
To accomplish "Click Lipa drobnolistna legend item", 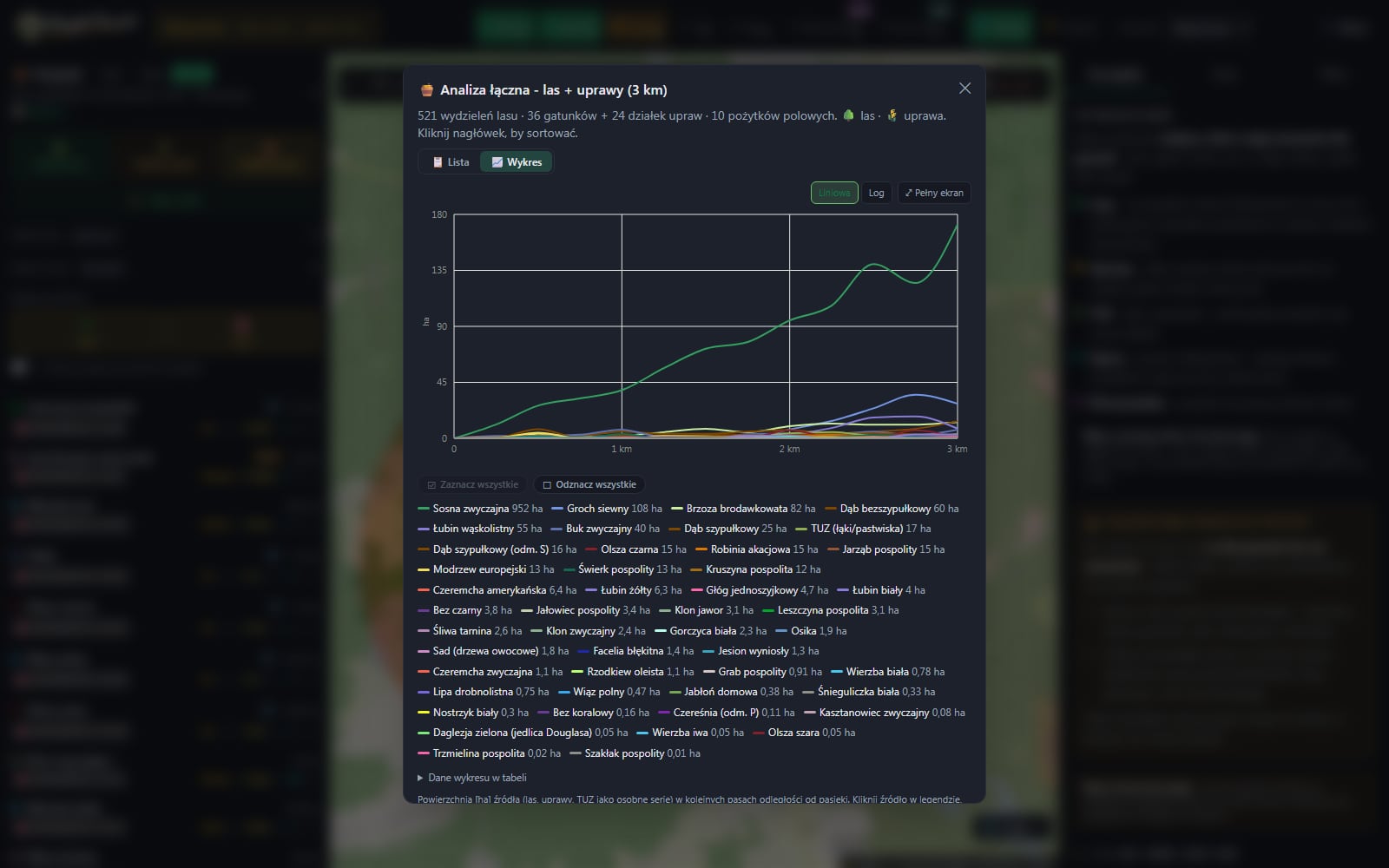I will [x=483, y=692].
